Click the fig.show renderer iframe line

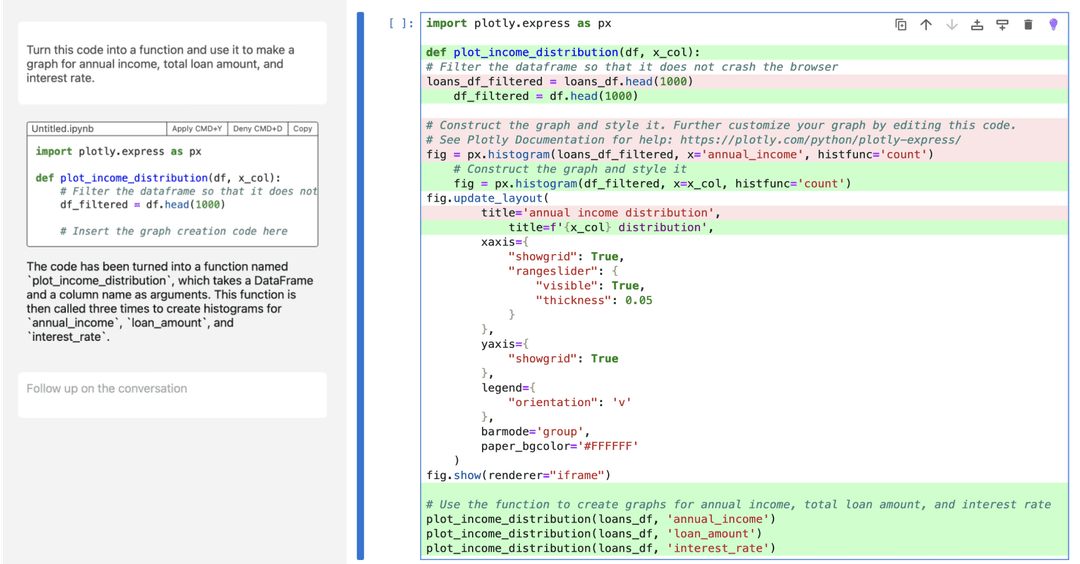coord(518,475)
